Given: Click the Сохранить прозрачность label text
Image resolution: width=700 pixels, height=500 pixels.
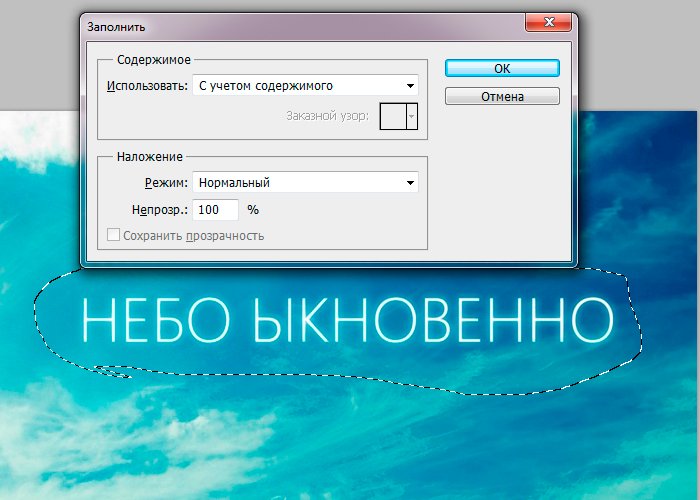Looking at the screenshot, I should 193,236.
